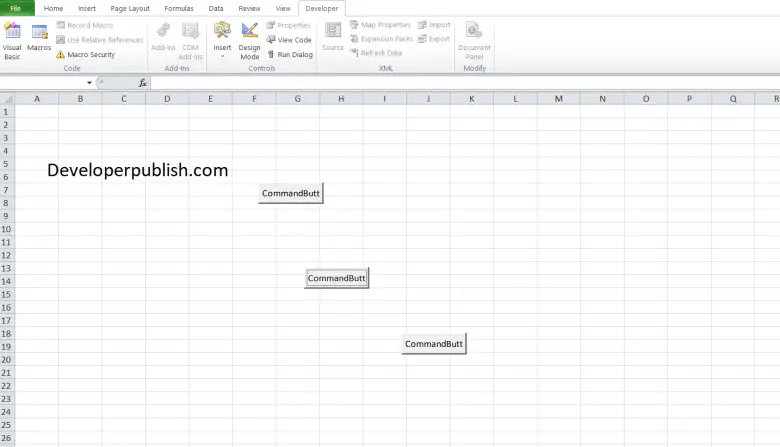Select column K header
This screenshot has height=447, width=780.
[x=472, y=98]
